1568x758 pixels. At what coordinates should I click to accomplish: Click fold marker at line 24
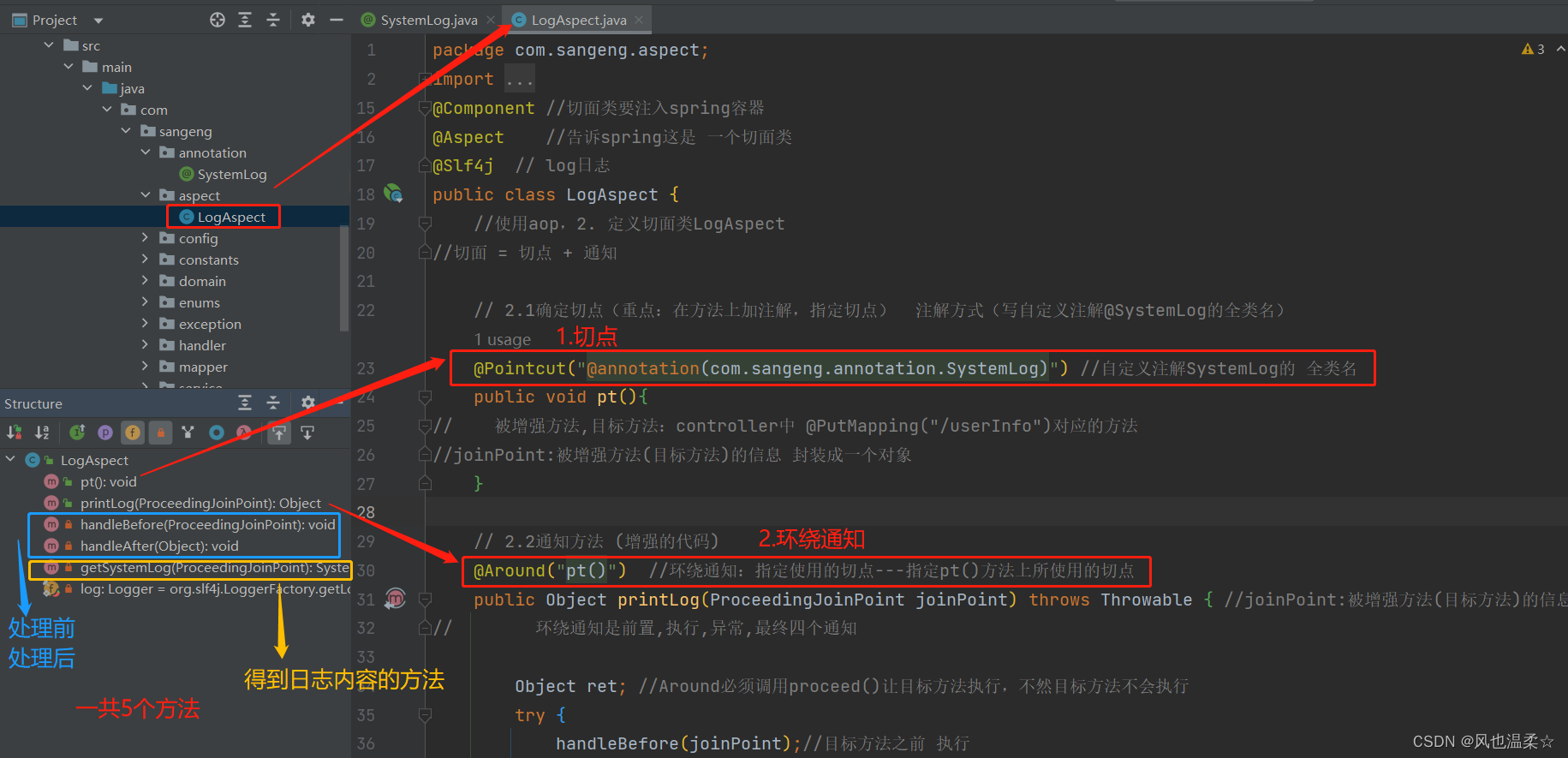pos(424,397)
